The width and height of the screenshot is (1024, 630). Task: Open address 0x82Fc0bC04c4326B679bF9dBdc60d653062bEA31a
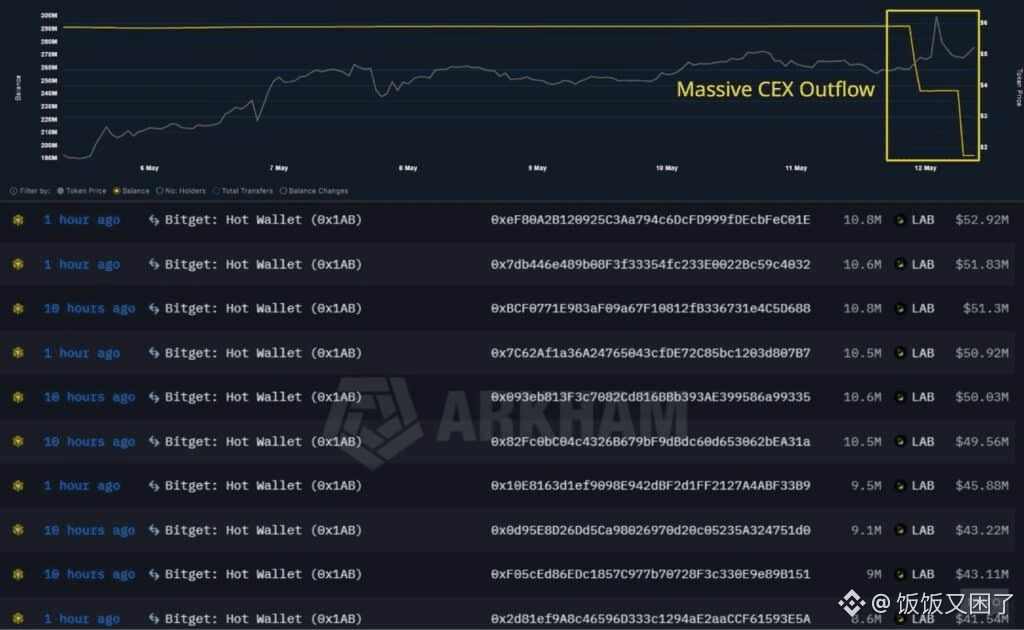tap(650, 441)
